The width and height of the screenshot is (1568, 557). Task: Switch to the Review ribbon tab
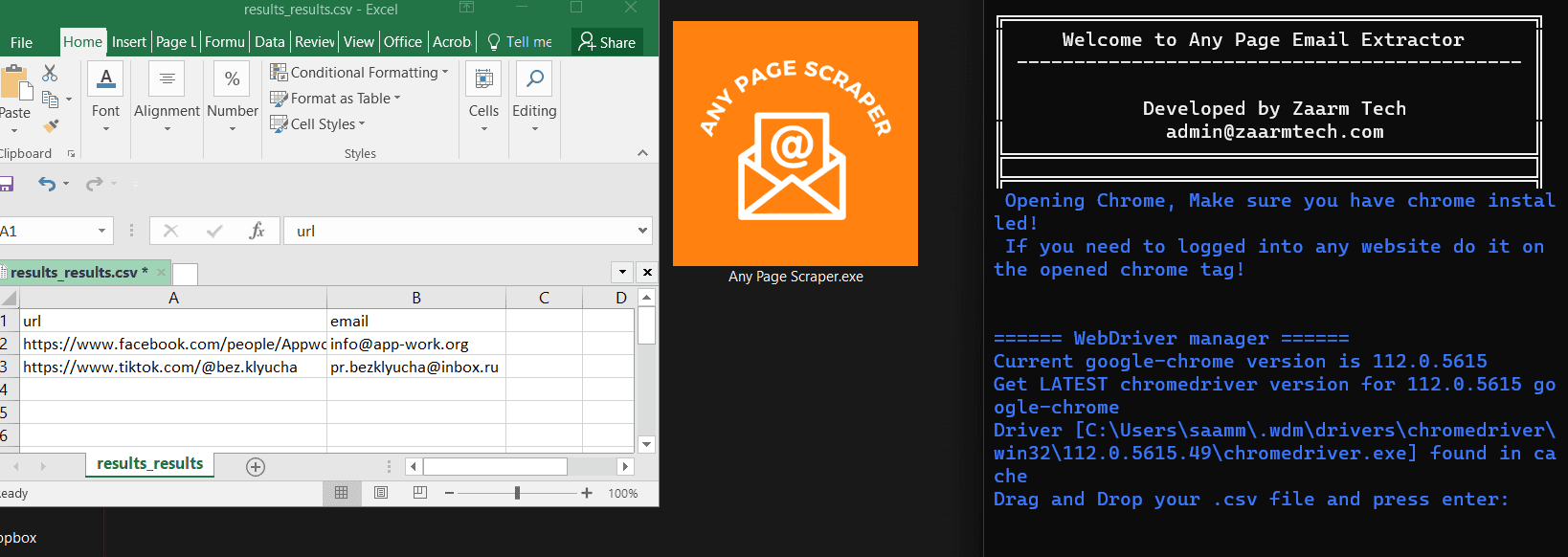[x=315, y=42]
